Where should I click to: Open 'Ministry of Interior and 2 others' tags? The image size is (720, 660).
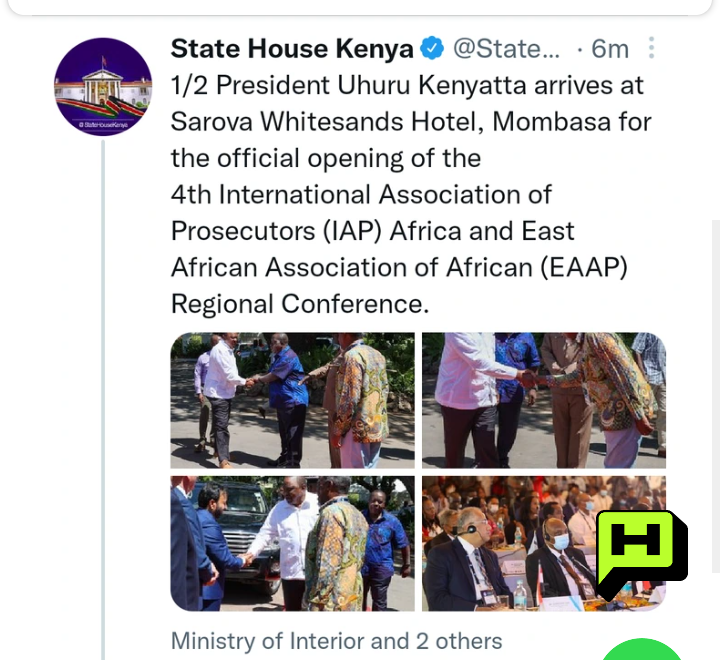tap(337, 641)
